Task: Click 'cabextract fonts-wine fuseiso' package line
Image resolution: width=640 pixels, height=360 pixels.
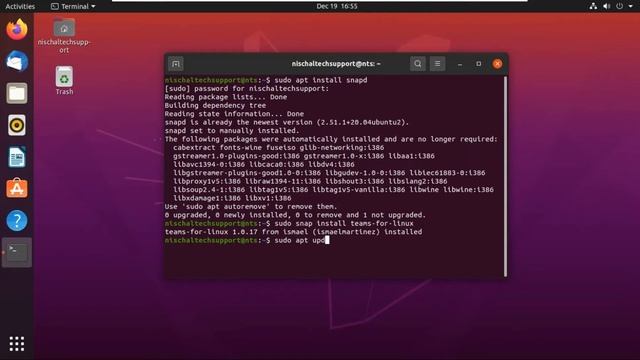Action: pyautogui.click(x=278, y=148)
